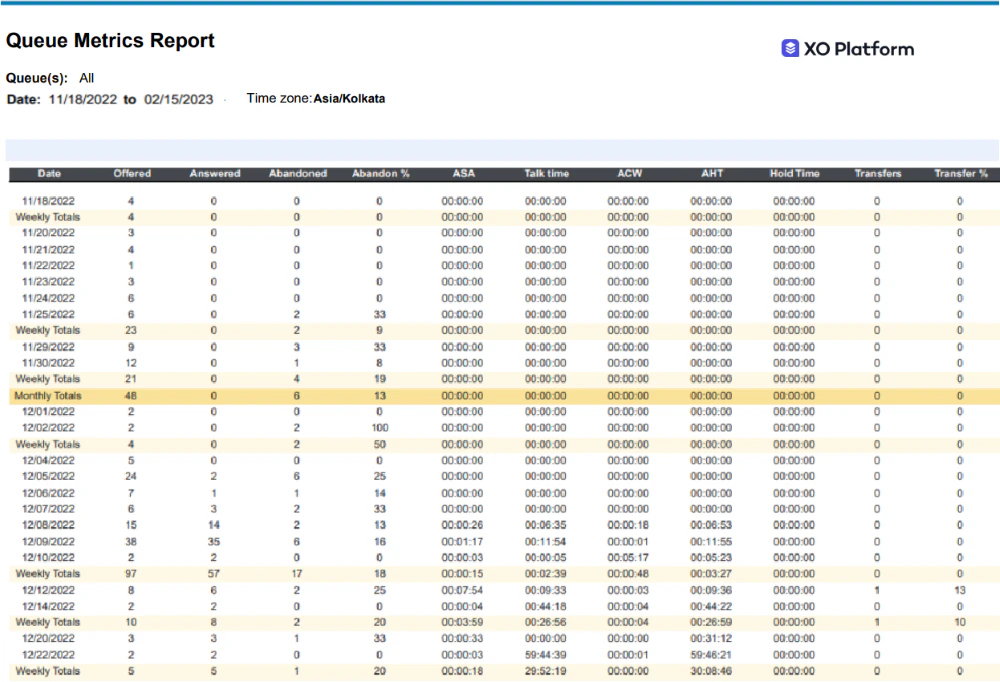Click the Transfers column header
Viewport: 1000px width, 682px height.
tap(877, 173)
